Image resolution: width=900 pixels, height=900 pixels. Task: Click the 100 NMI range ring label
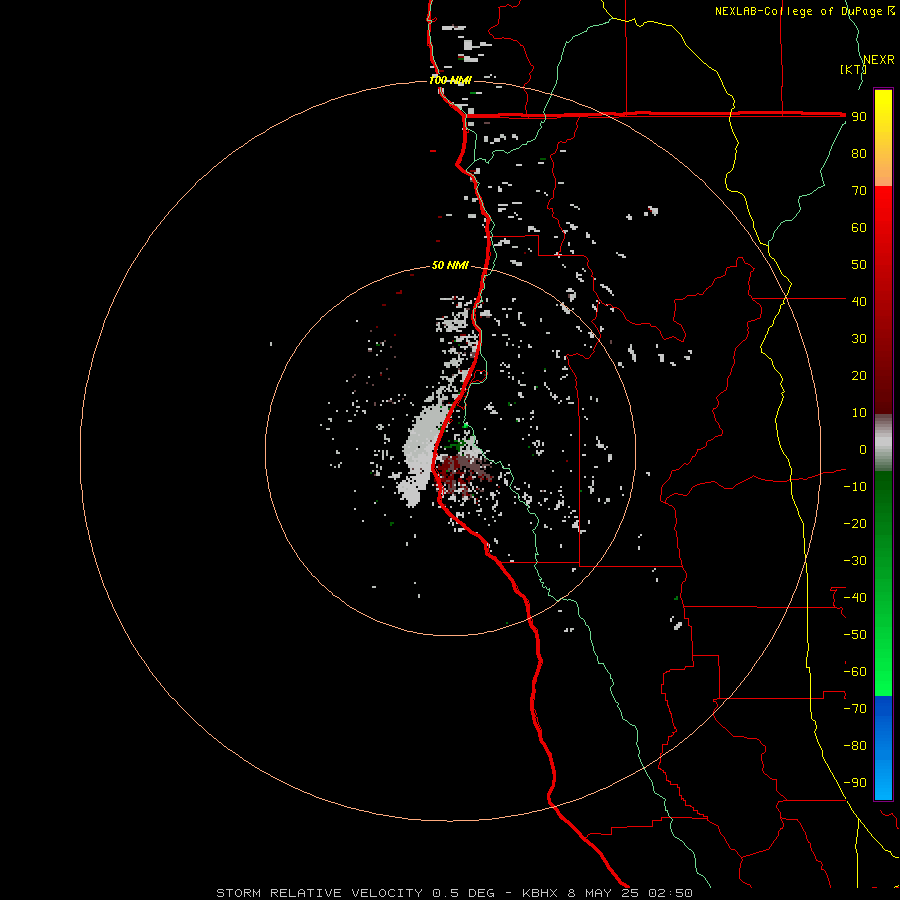450,80
